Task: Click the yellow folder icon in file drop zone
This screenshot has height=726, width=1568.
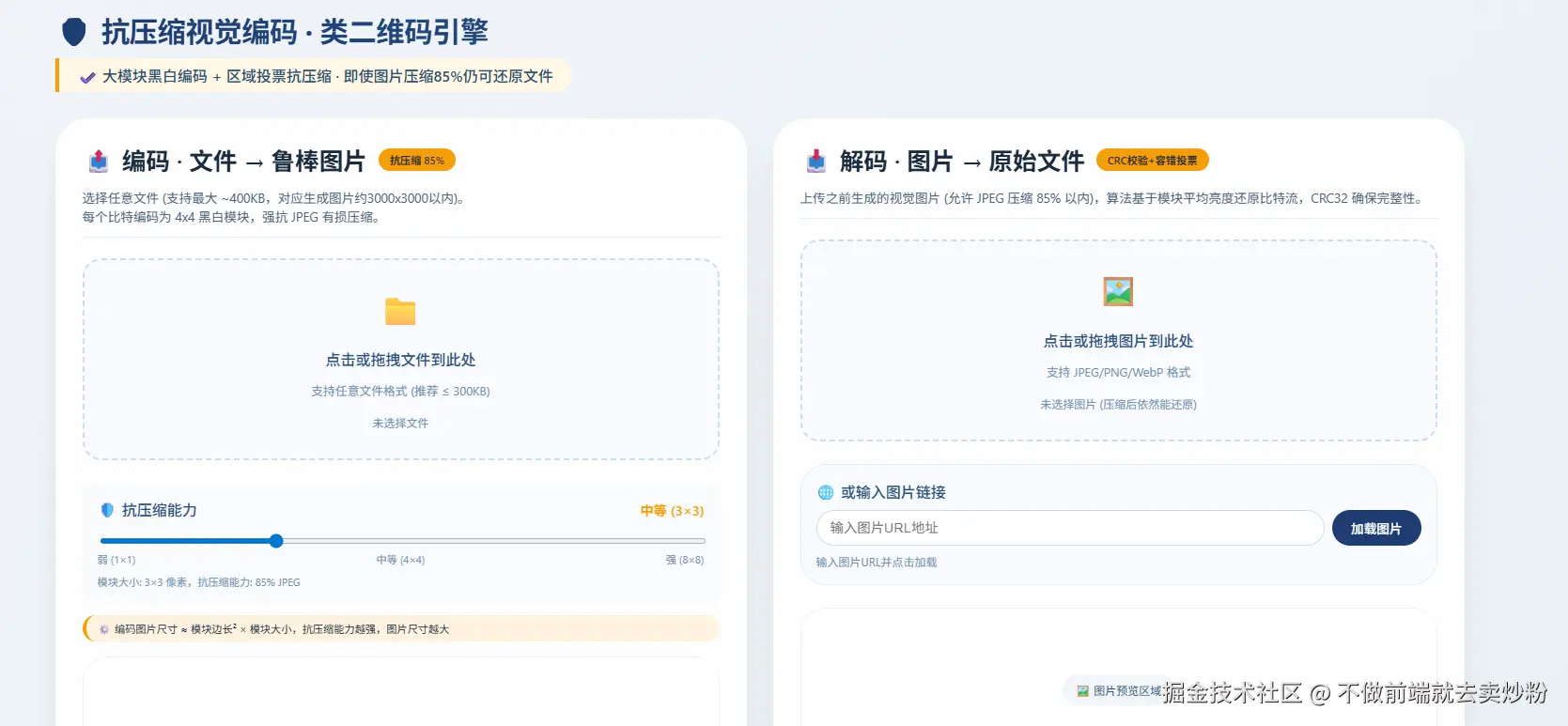Action: [x=400, y=311]
